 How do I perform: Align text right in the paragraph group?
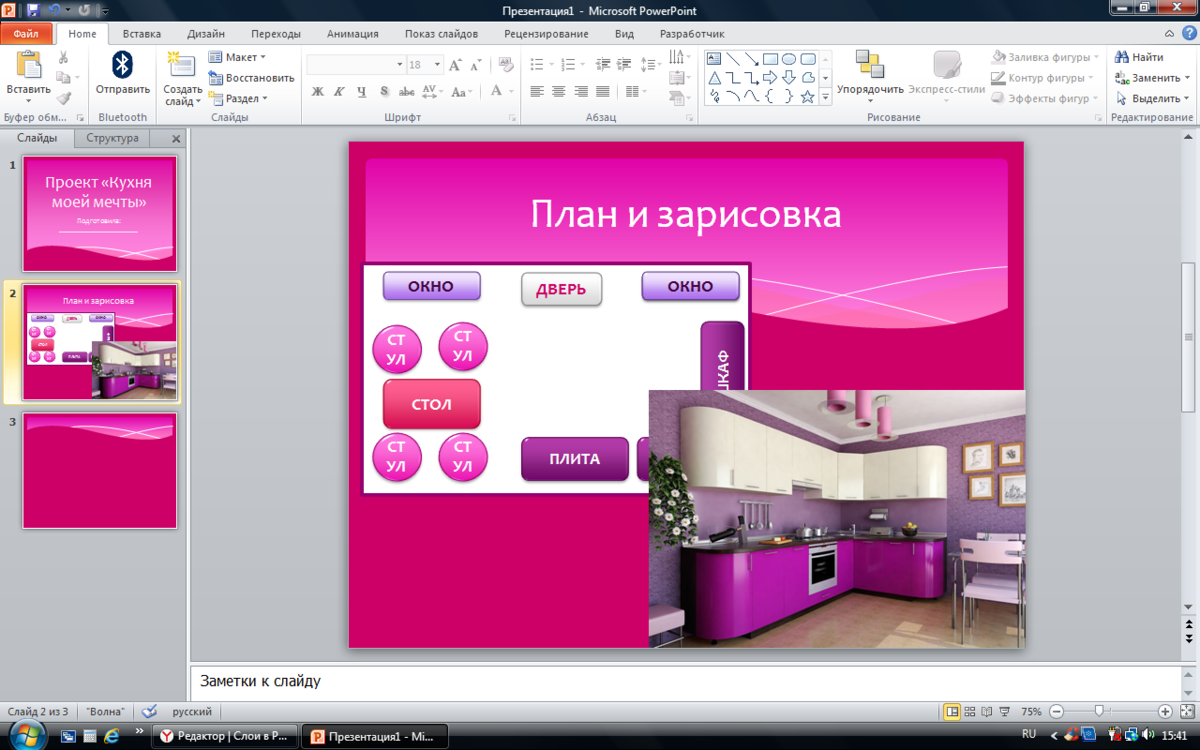pyautogui.click(x=580, y=92)
